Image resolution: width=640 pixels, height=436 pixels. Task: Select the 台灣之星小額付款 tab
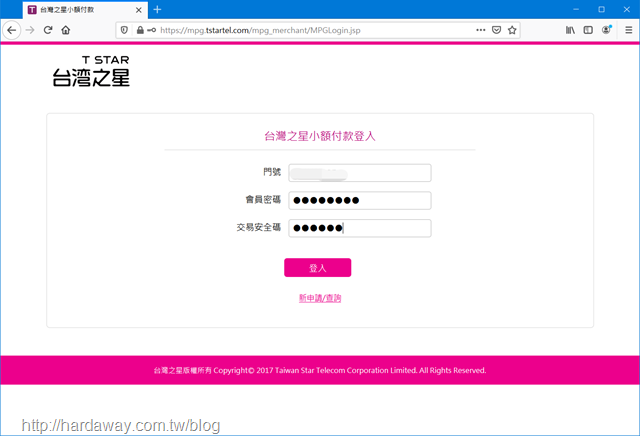(x=85, y=10)
